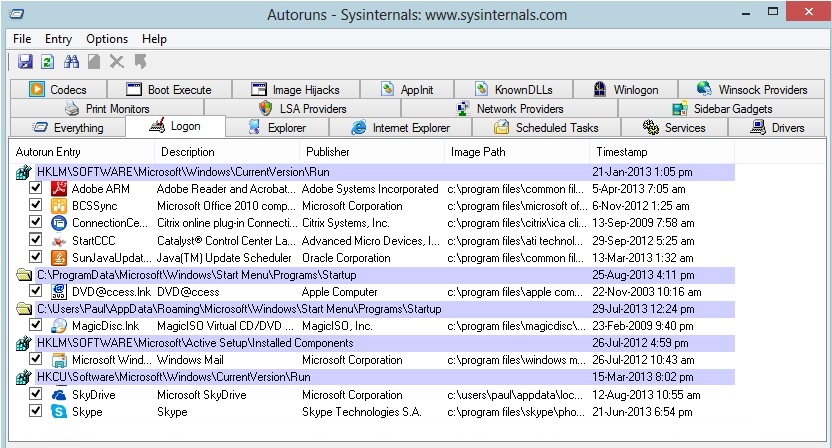Sort by the Autorun Entry column header
This screenshot has height=448, width=832.
[x=82, y=152]
